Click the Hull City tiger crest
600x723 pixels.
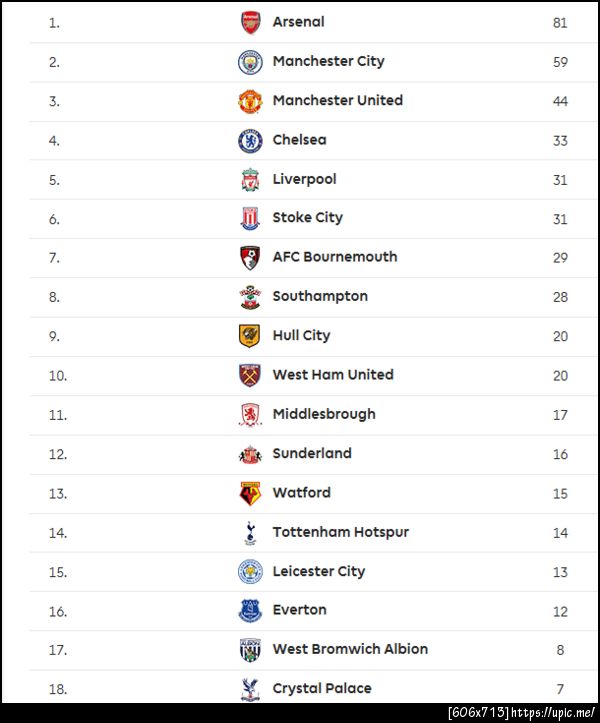[x=250, y=336]
